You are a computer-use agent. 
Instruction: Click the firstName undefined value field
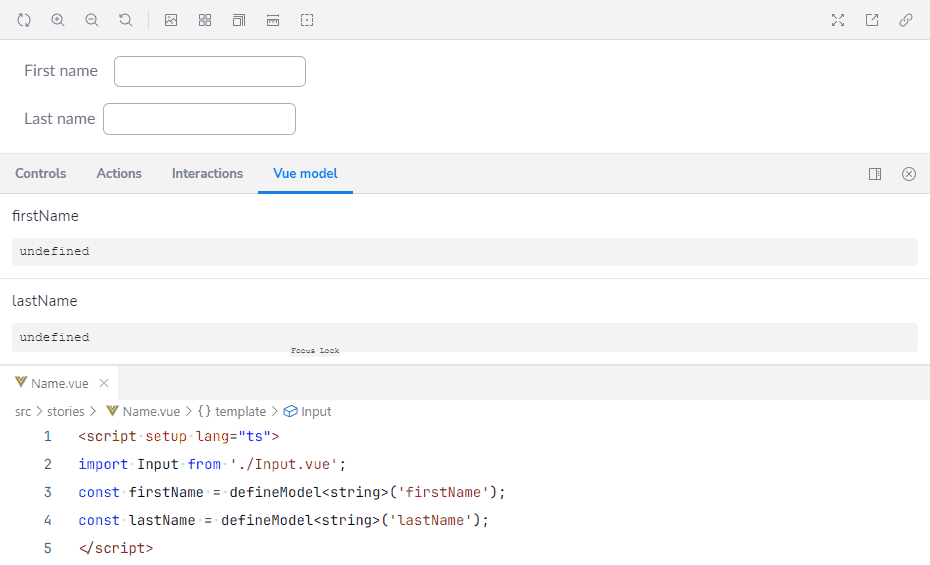pos(465,251)
